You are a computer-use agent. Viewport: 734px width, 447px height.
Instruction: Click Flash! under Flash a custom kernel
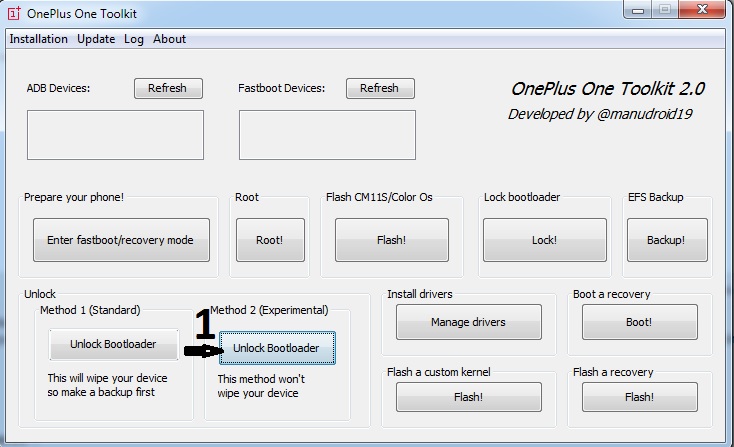click(468, 397)
